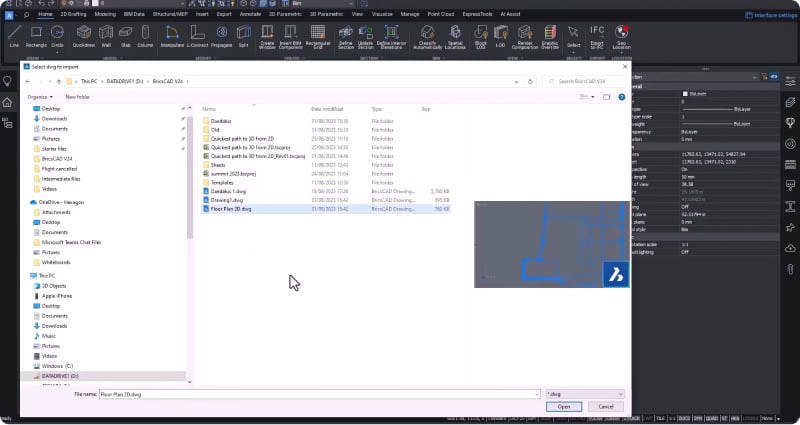Open the Organize dropdown menu
The image size is (800, 425).
click(40, 97)
